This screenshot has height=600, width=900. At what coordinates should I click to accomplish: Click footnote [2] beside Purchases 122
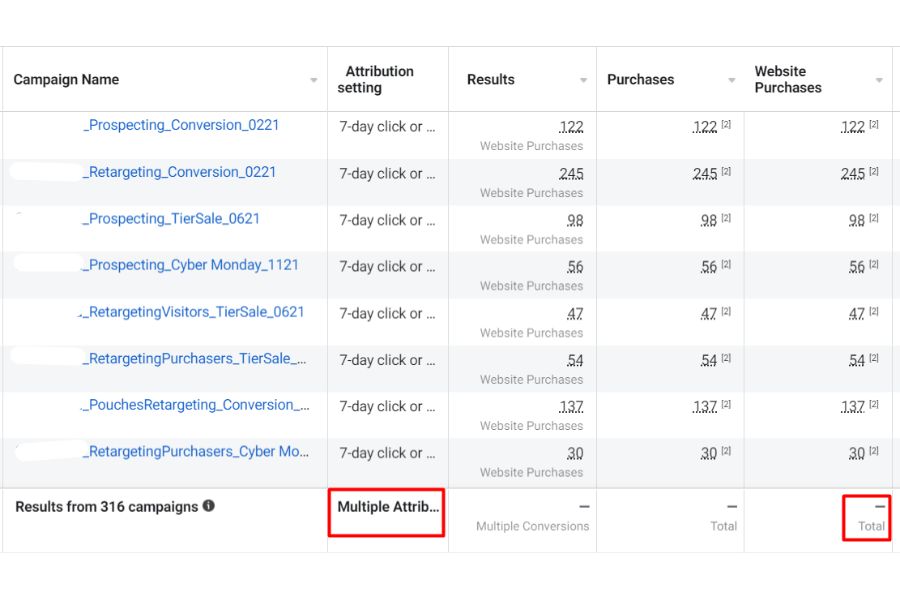click(726, 124)
